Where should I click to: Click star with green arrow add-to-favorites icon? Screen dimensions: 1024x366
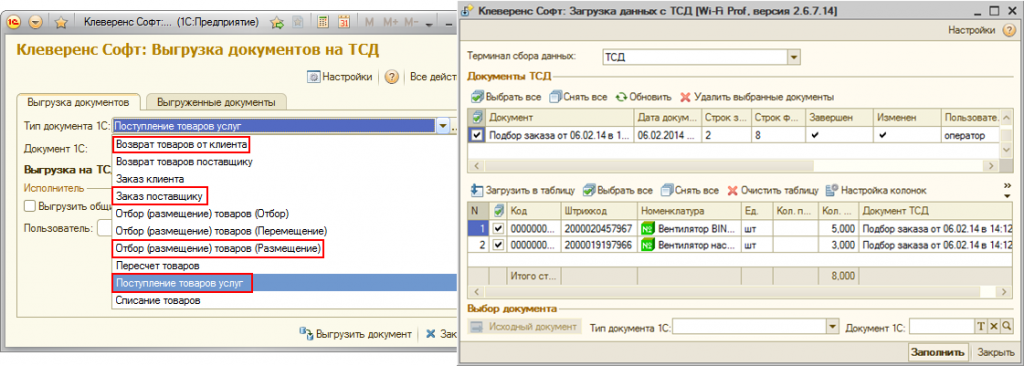(278, 22)
